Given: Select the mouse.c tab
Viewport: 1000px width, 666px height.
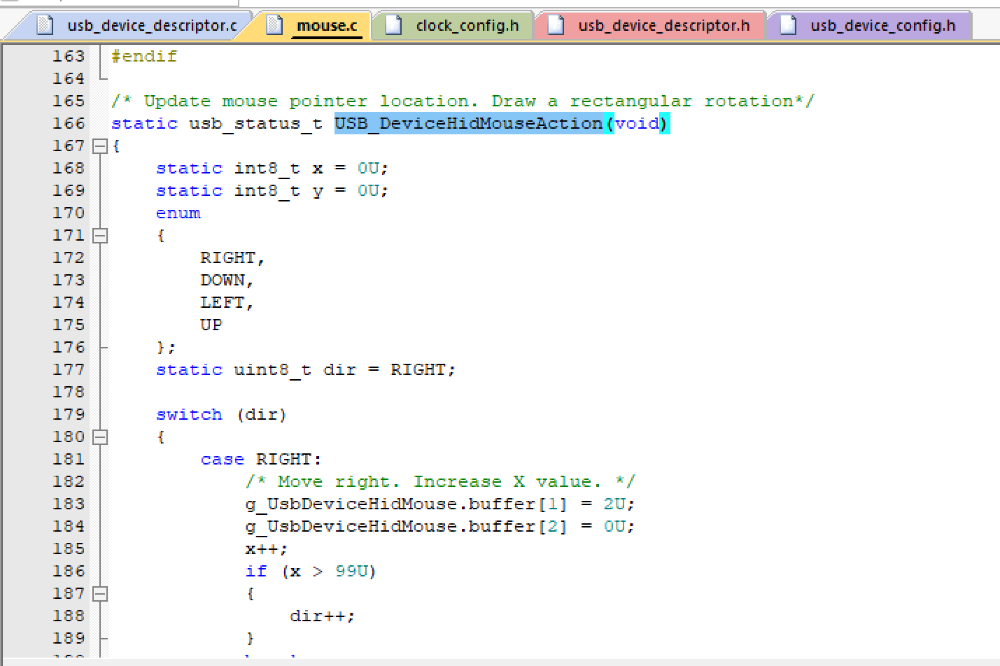Looking at the screenshot, I should click(x=314, y=26).
